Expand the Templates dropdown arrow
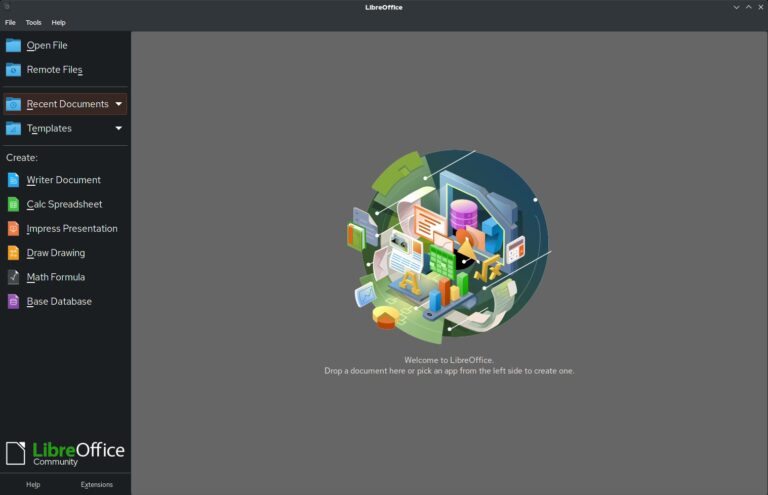The image size is (768, 495). (x=118, y=128)
